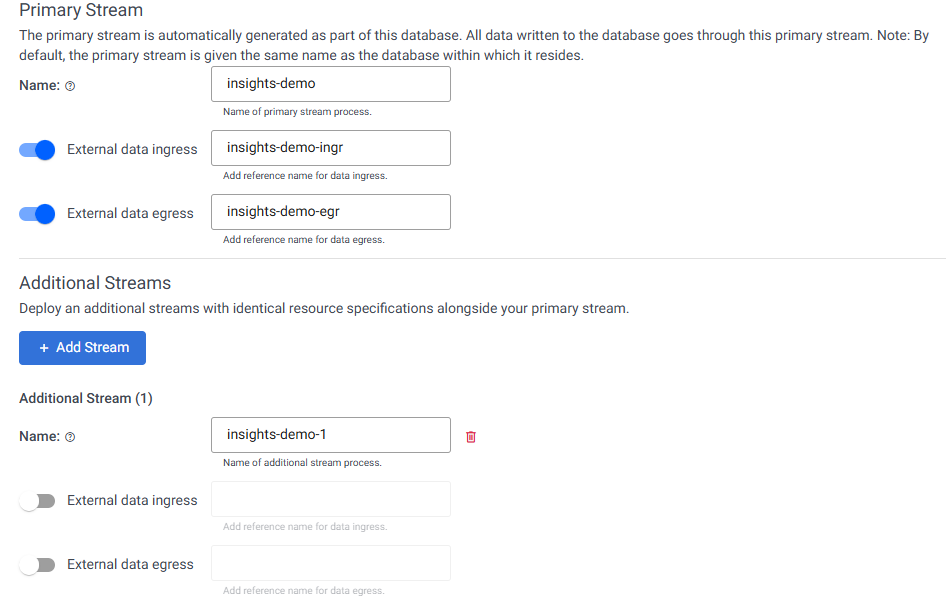Click empty ingress reference field of additional stream
This screenshot has height=610, width=946.
(331, 499)
